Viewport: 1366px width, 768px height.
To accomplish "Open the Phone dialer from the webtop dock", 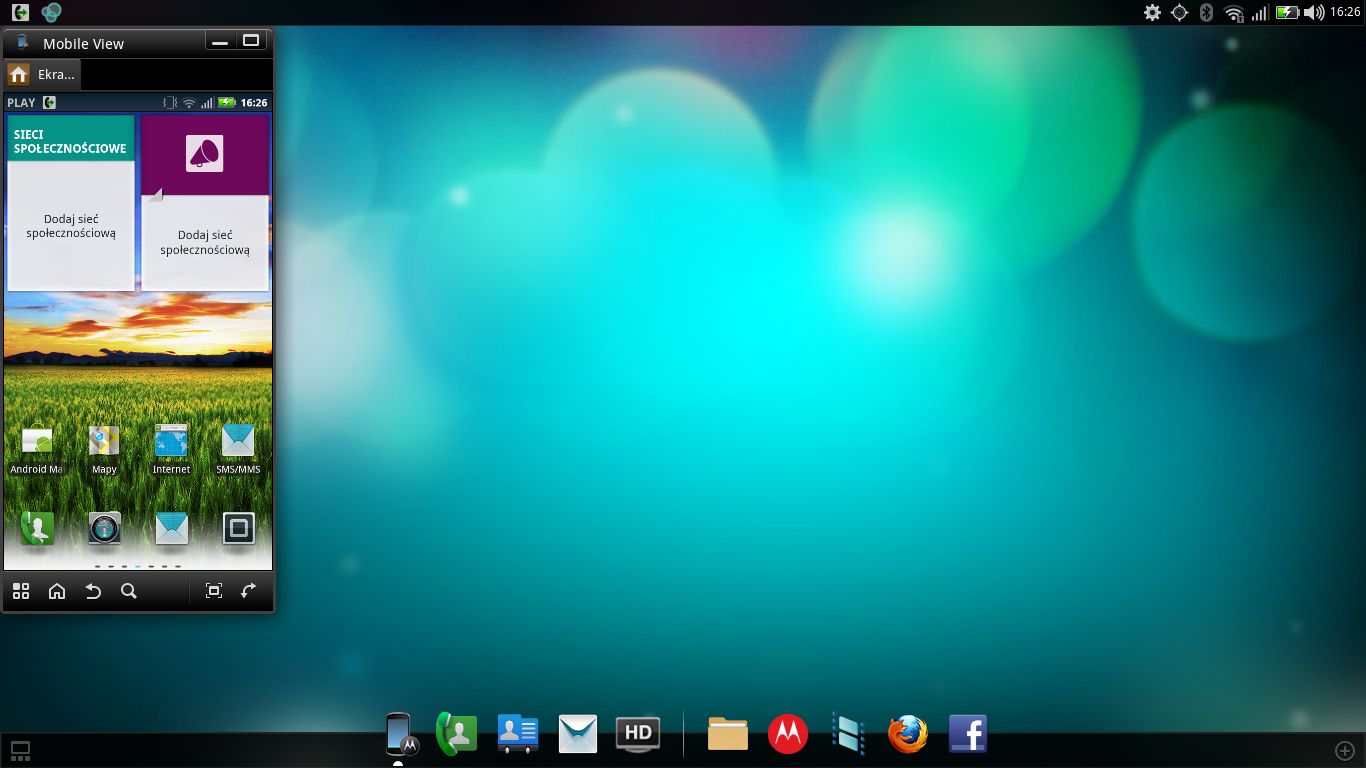I will point(457,734).
